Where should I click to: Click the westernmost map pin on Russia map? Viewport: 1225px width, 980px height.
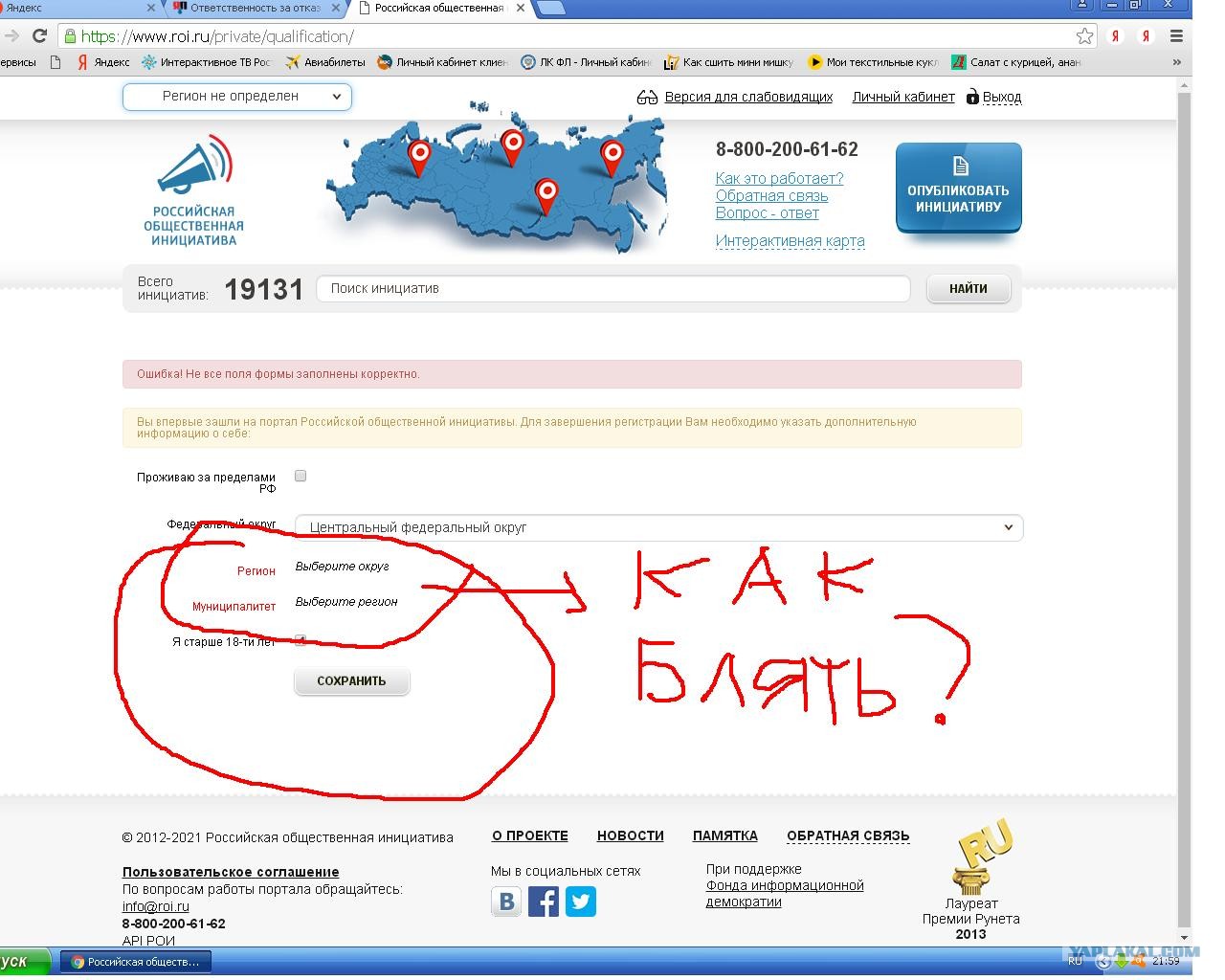[419, 158]
